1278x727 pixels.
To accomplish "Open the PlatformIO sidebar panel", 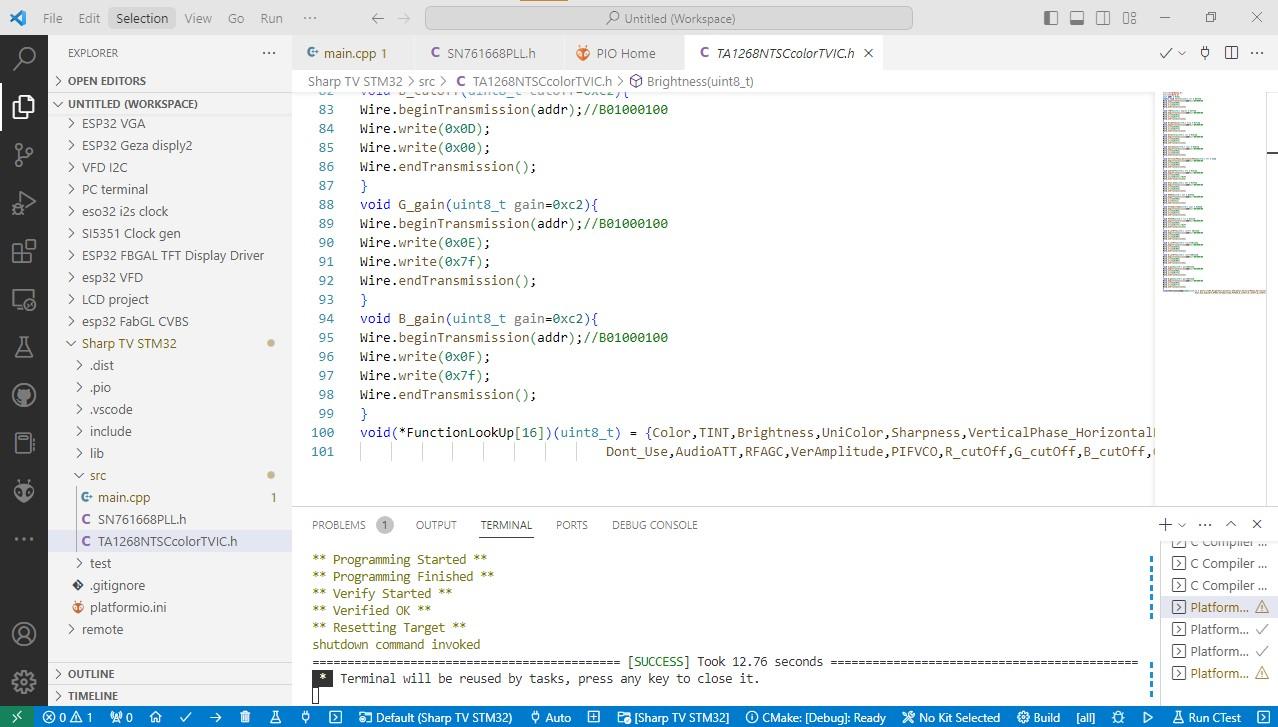I will click(24, 491).
